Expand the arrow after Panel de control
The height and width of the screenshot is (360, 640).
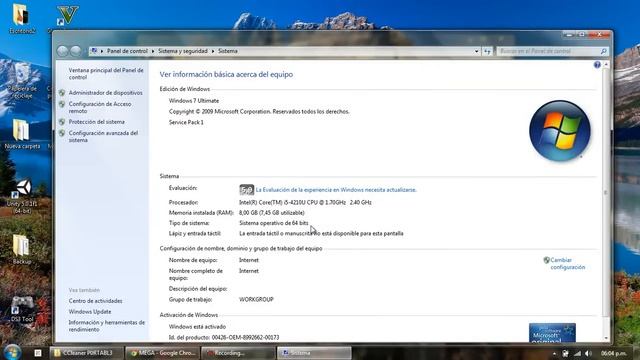(153, 51)
